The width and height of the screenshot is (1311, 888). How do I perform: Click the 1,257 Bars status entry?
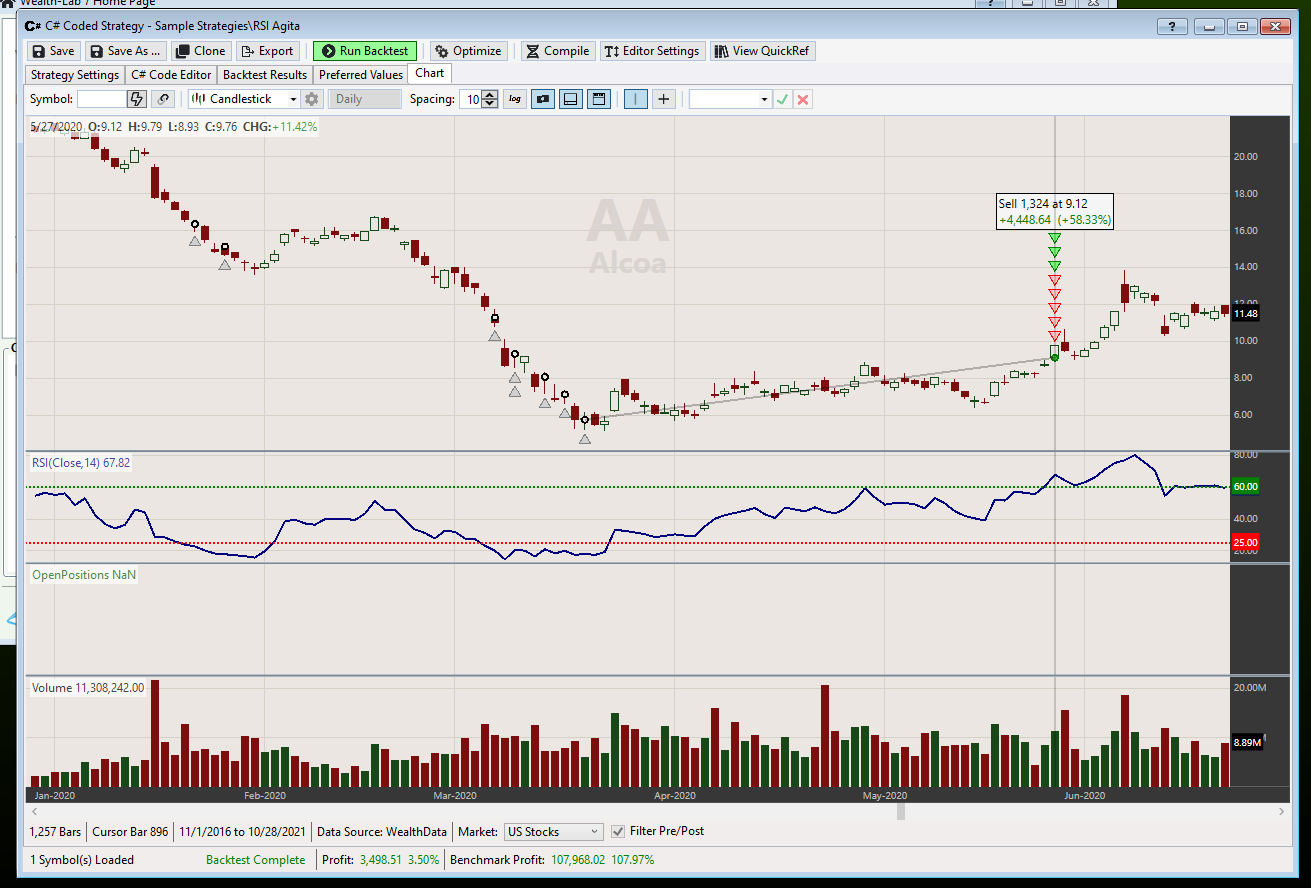56,832
